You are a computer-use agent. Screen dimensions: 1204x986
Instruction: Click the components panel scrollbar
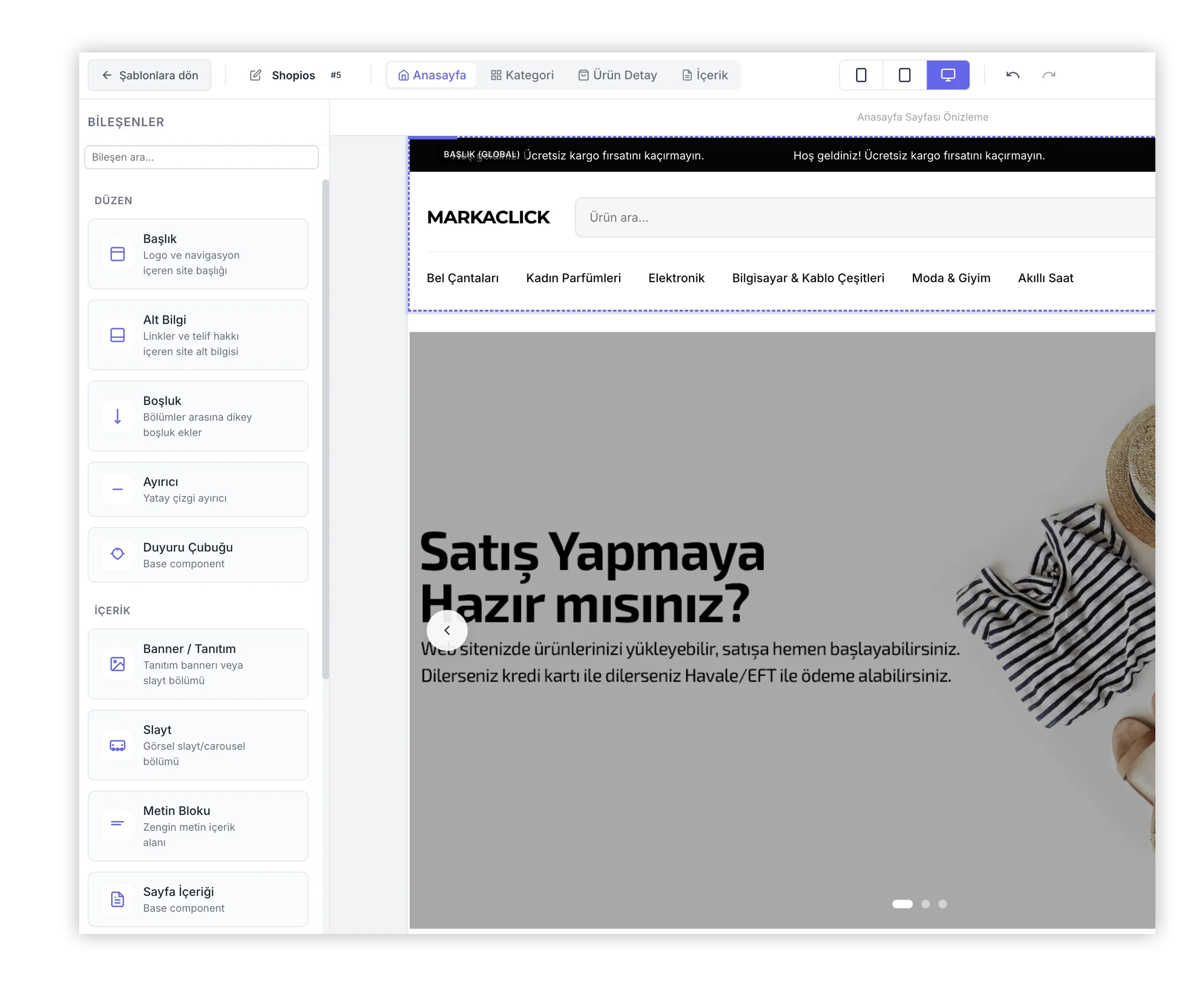325,429
